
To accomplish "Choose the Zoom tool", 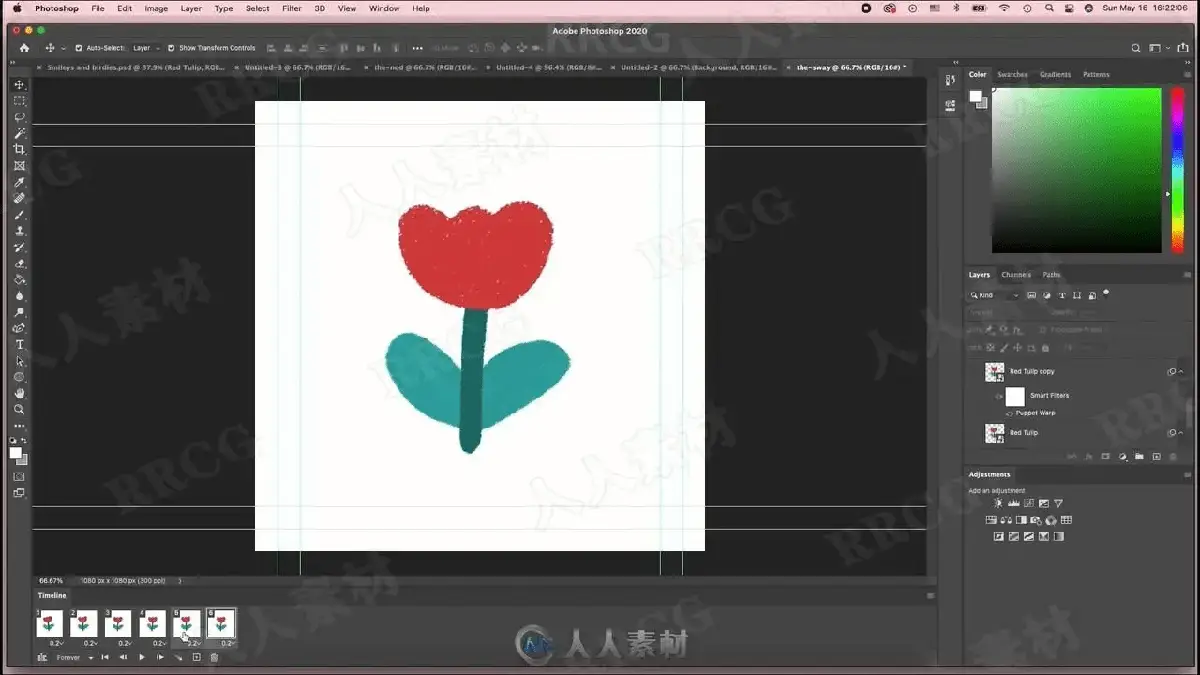I will pos(19,409).
